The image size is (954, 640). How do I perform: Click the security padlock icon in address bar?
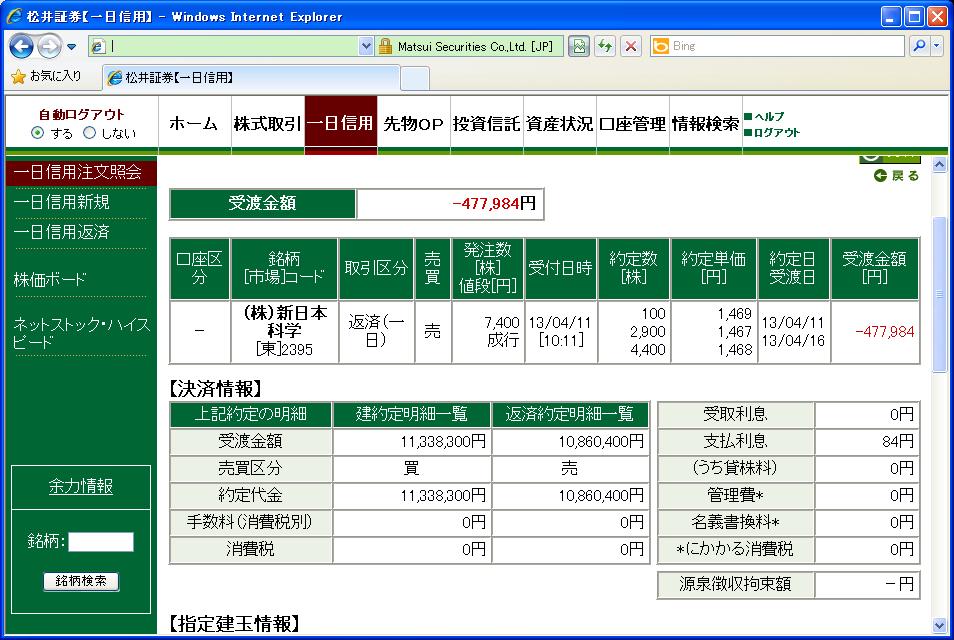(385, 46)
